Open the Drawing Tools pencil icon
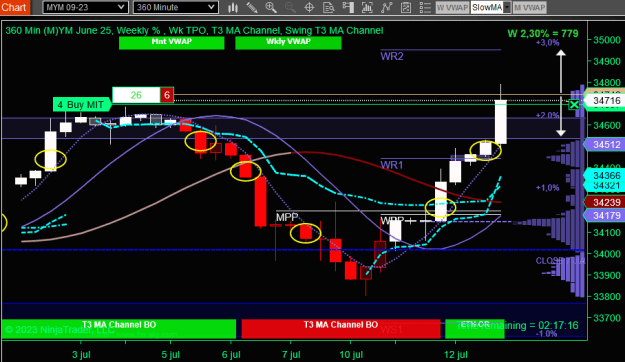The image size is (625, 362). click(252, 8)
